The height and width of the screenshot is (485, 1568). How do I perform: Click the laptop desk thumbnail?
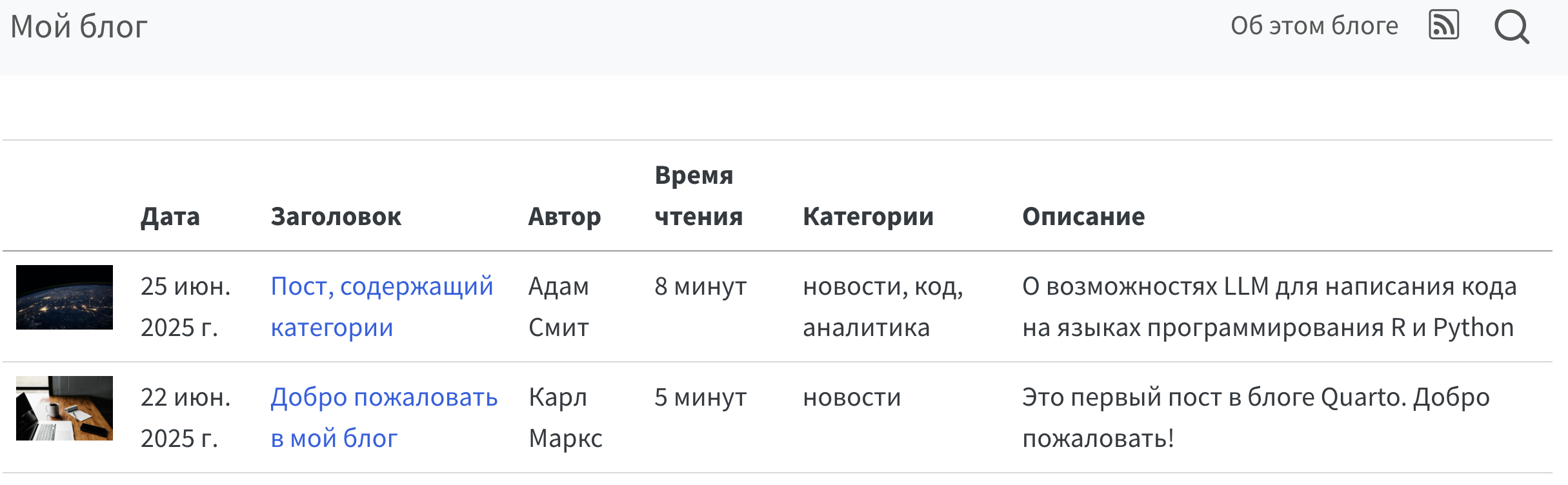[65, 408]
